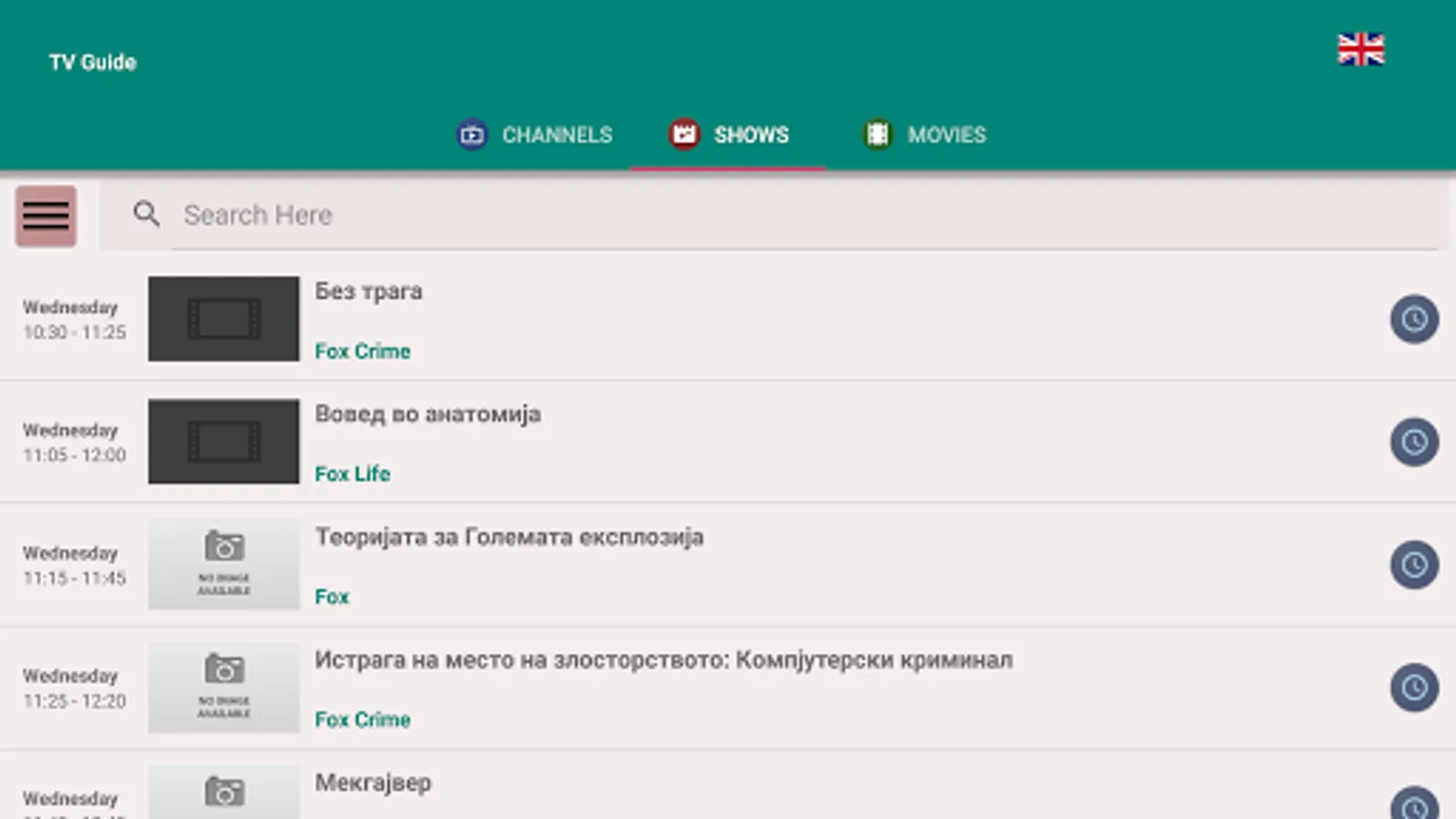
Task: Open show title Без трага
Action: (369, 291)
